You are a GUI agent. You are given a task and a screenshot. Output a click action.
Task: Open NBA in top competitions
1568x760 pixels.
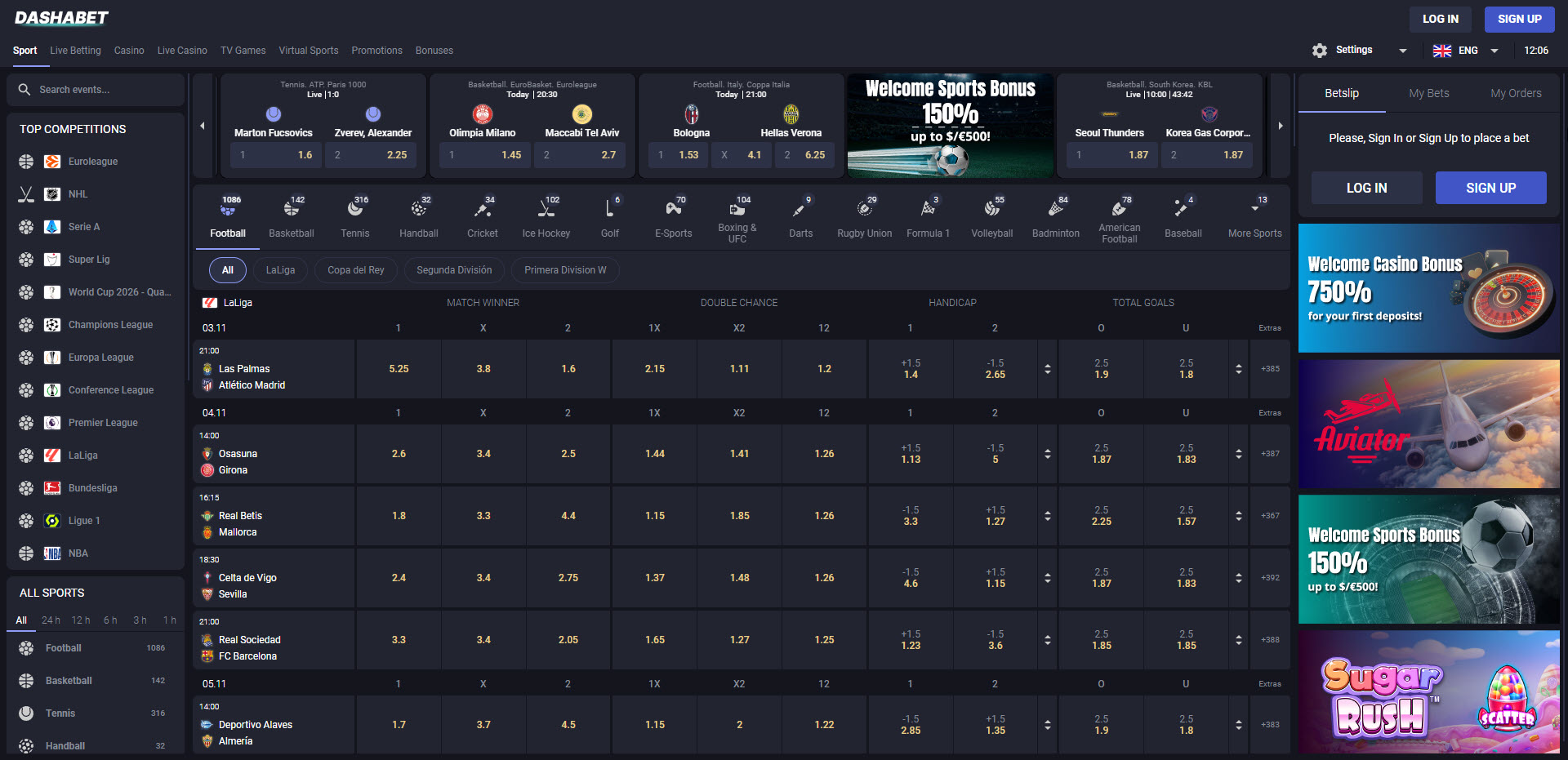click(x=95, y=553)
